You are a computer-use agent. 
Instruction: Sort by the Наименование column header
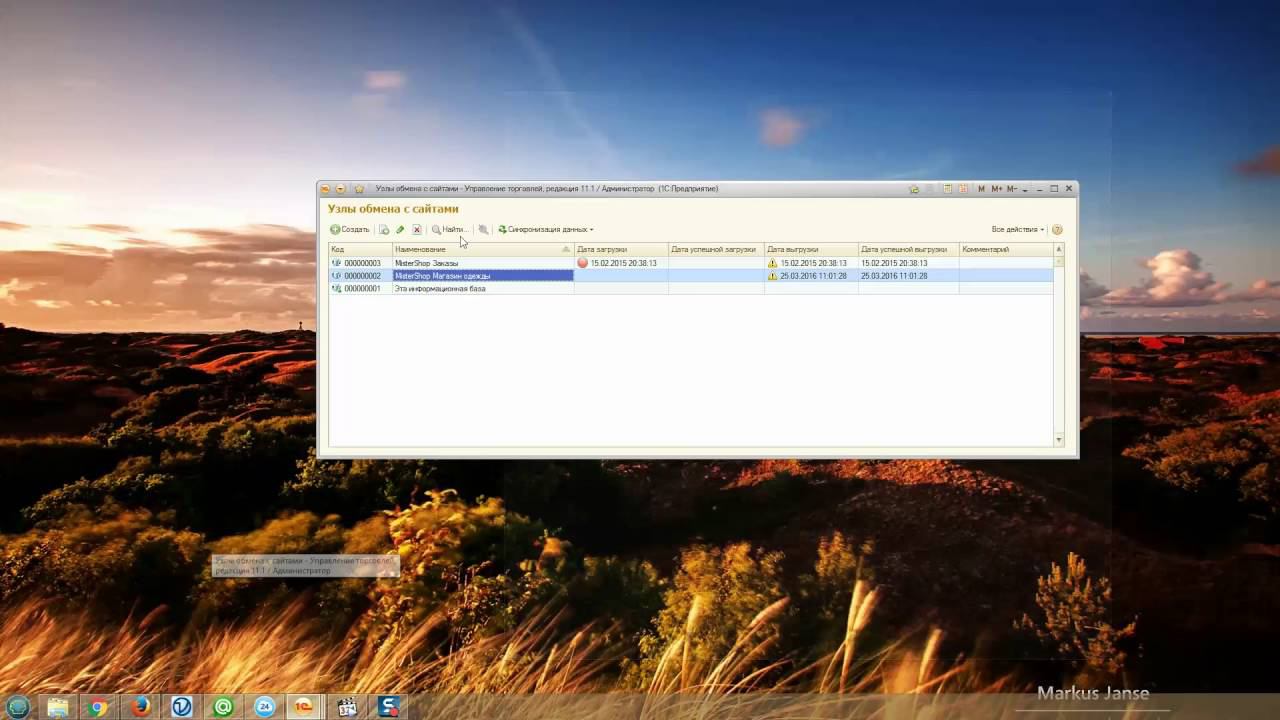[x=483, y=249]
